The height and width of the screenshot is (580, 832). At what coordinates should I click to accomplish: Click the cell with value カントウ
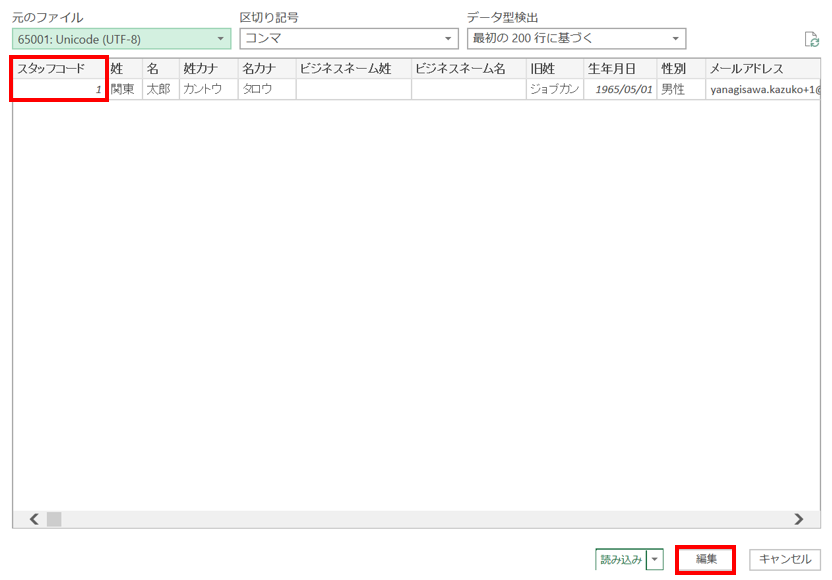(208, 90)
